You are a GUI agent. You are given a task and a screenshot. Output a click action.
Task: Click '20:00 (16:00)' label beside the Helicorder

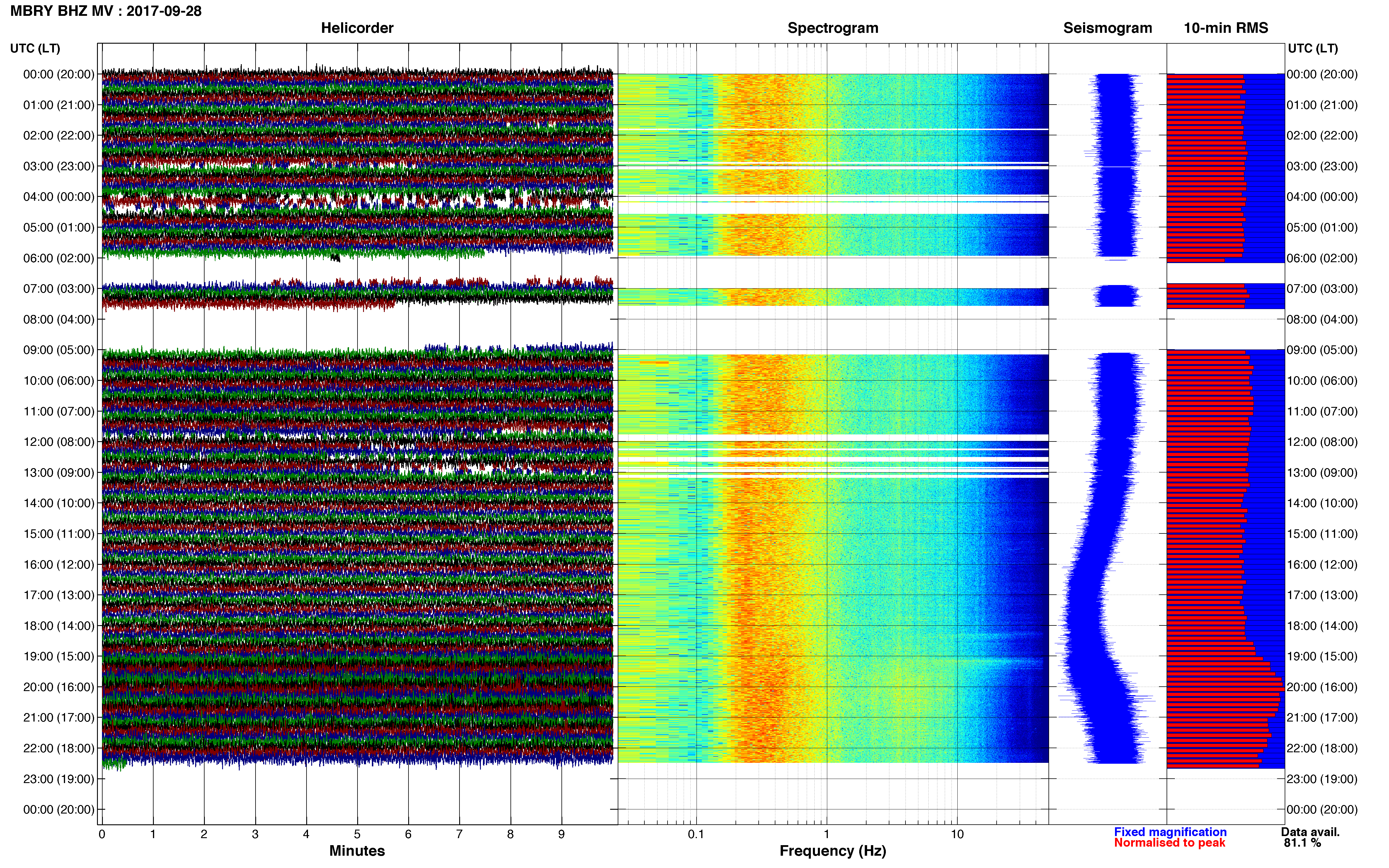59,687
